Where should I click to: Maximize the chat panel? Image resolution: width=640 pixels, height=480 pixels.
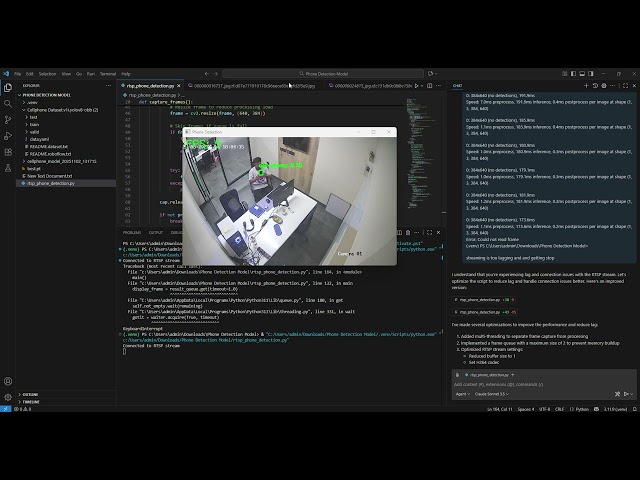pos(625,86)
